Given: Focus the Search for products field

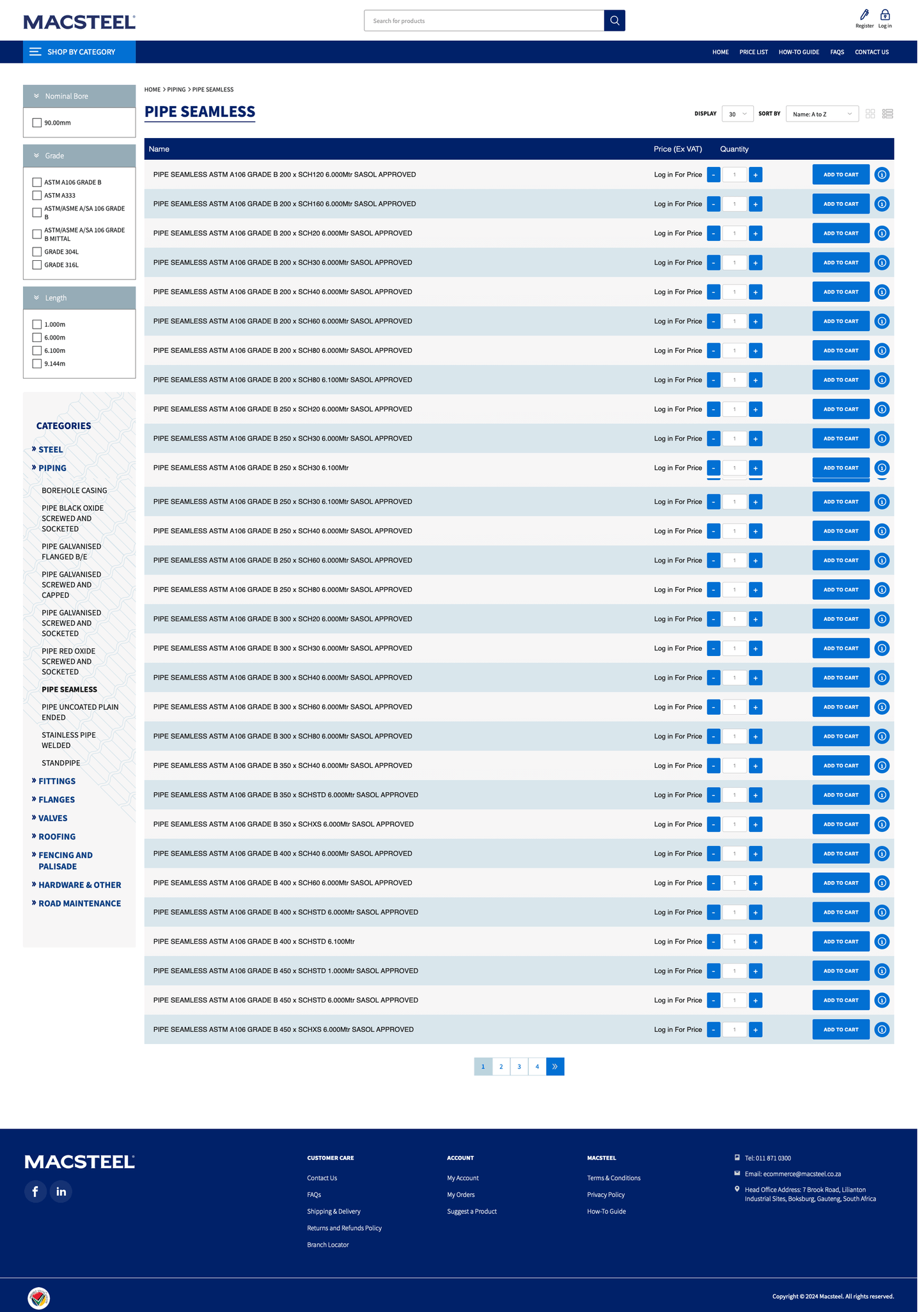Looking at the screenshot, I should click(484, 20).
